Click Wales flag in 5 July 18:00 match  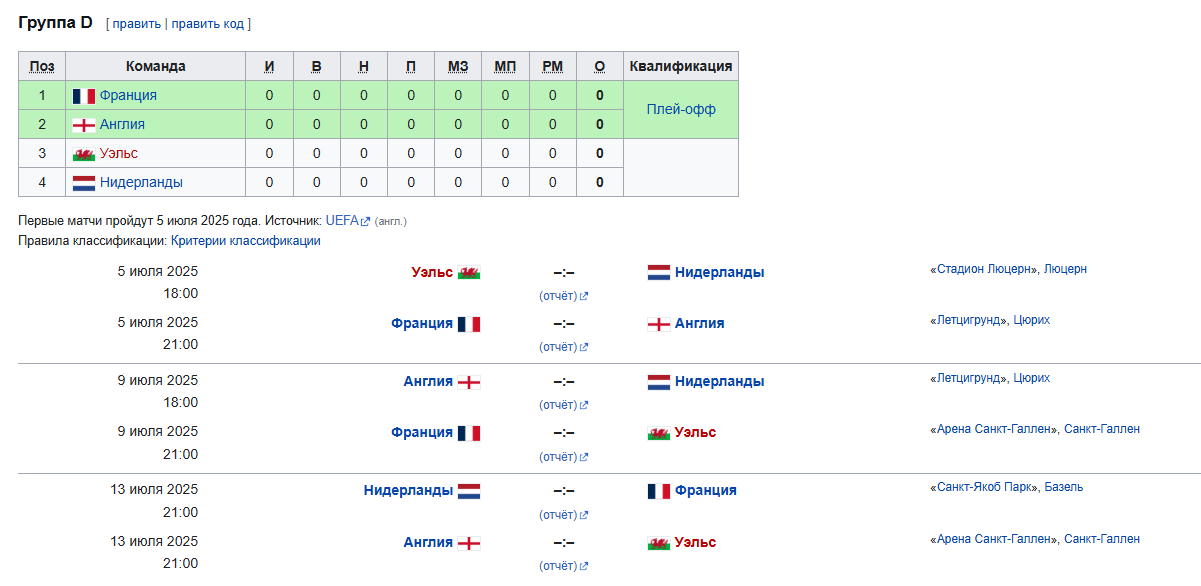click(469, 272)
